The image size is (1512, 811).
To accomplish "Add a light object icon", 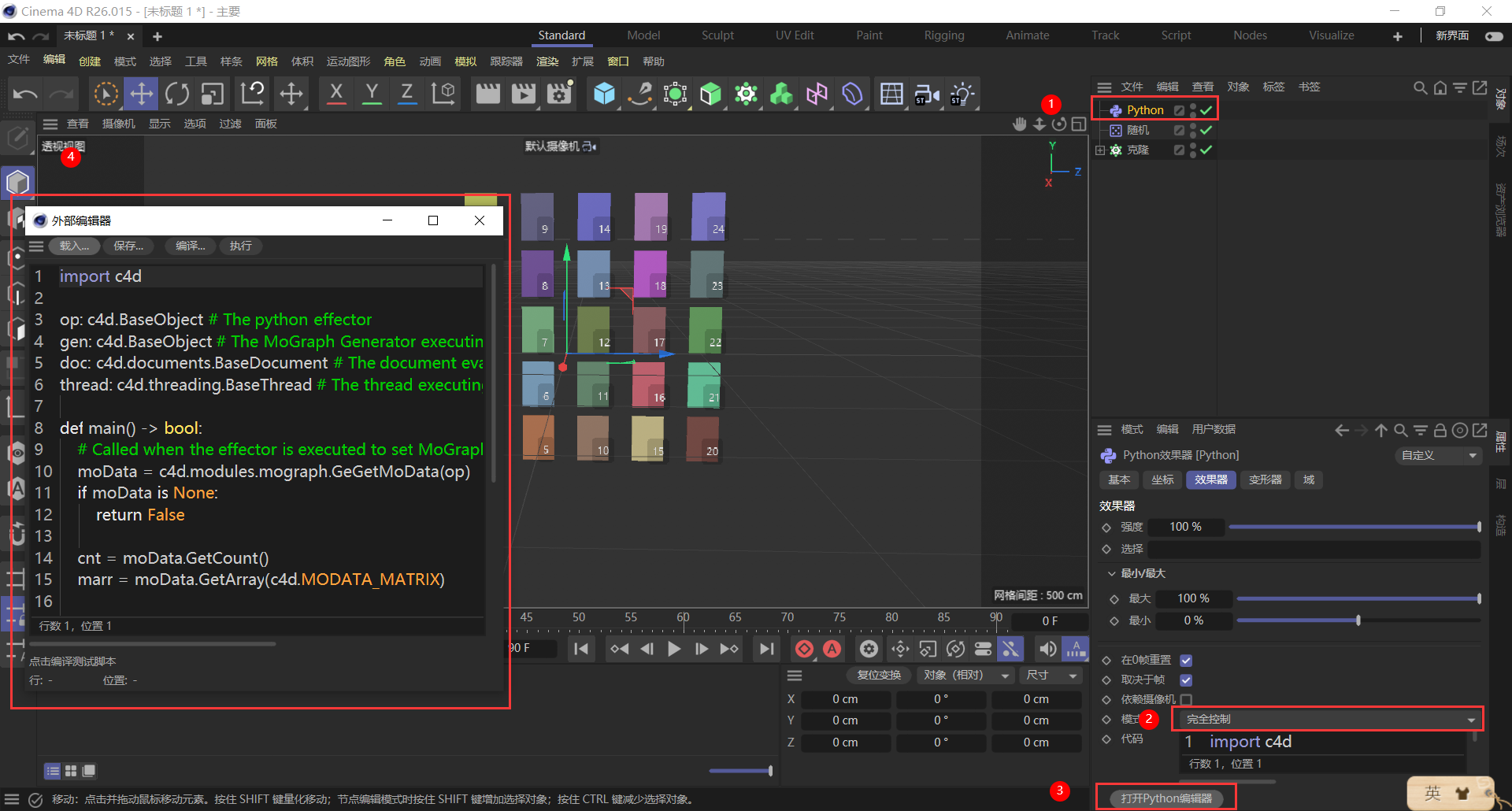I will tap(962, 94).
